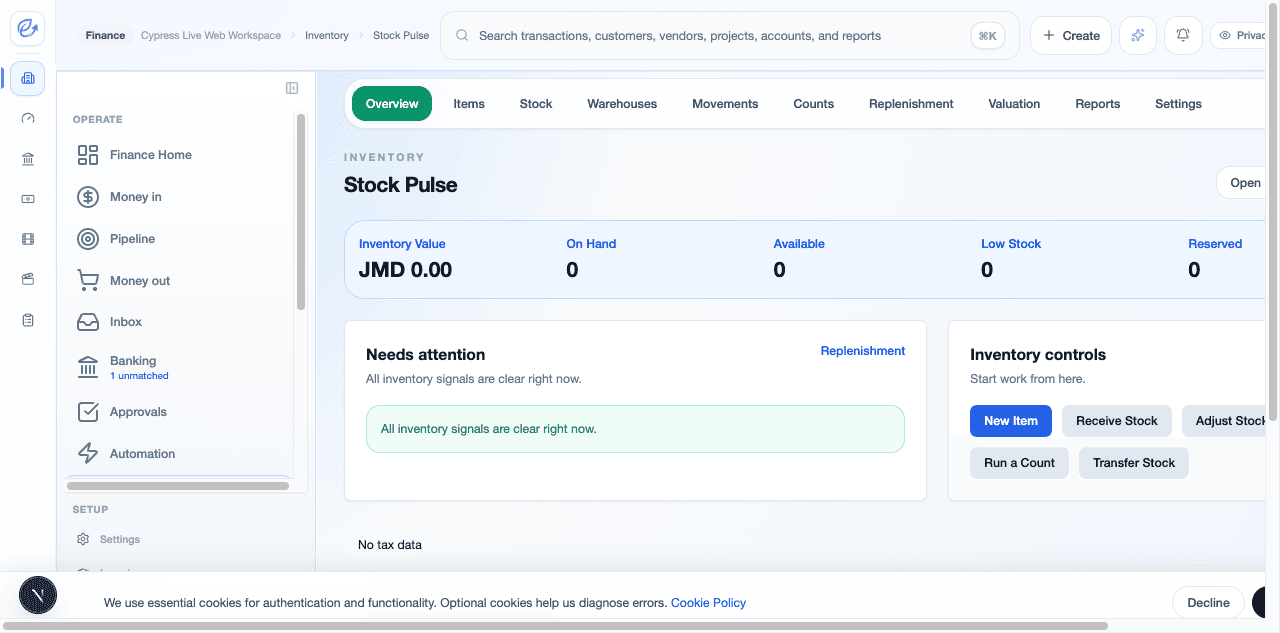This screenshot has width=1280, height=633.
Task: Go to the Replenishment tab
Action: [x=911, y=104]
